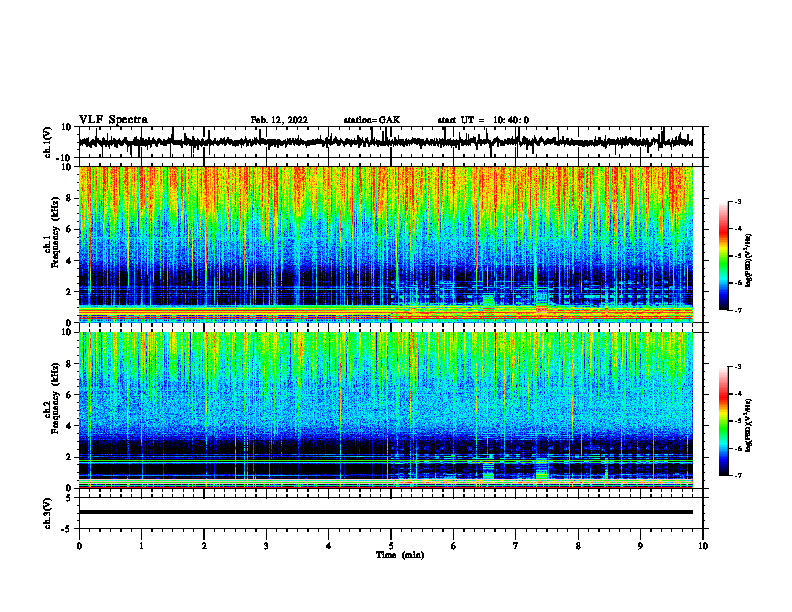
Task: Click the ch.1 colorbar "log(PSD)(V²/Hz)" label
Action: tap(749, 260)
